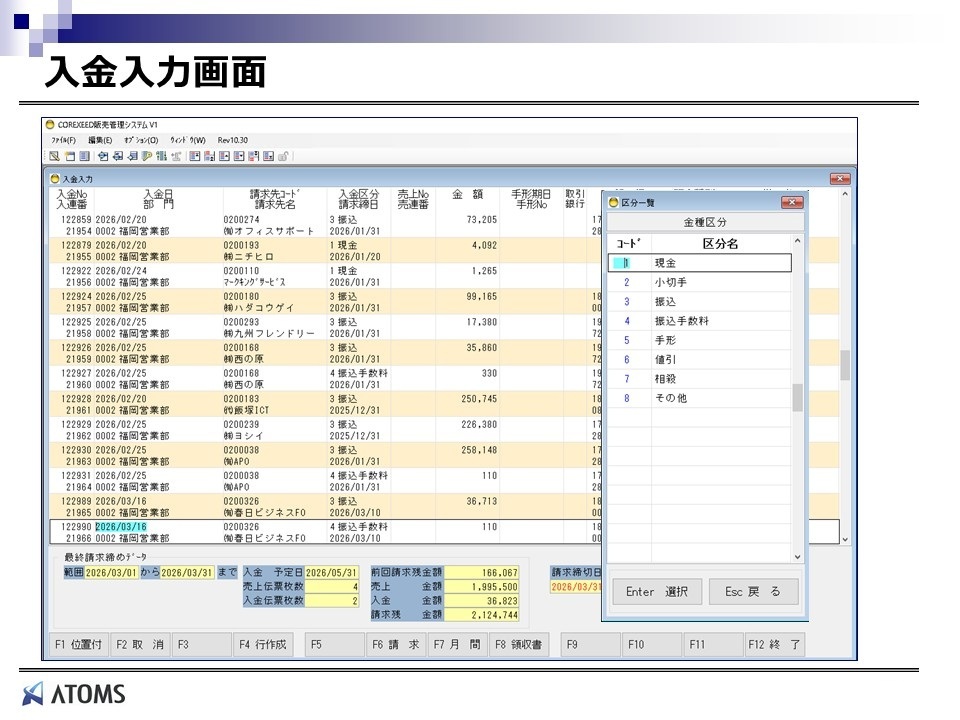
Task: Click the F4 行作成 function button
Action: 263,645
